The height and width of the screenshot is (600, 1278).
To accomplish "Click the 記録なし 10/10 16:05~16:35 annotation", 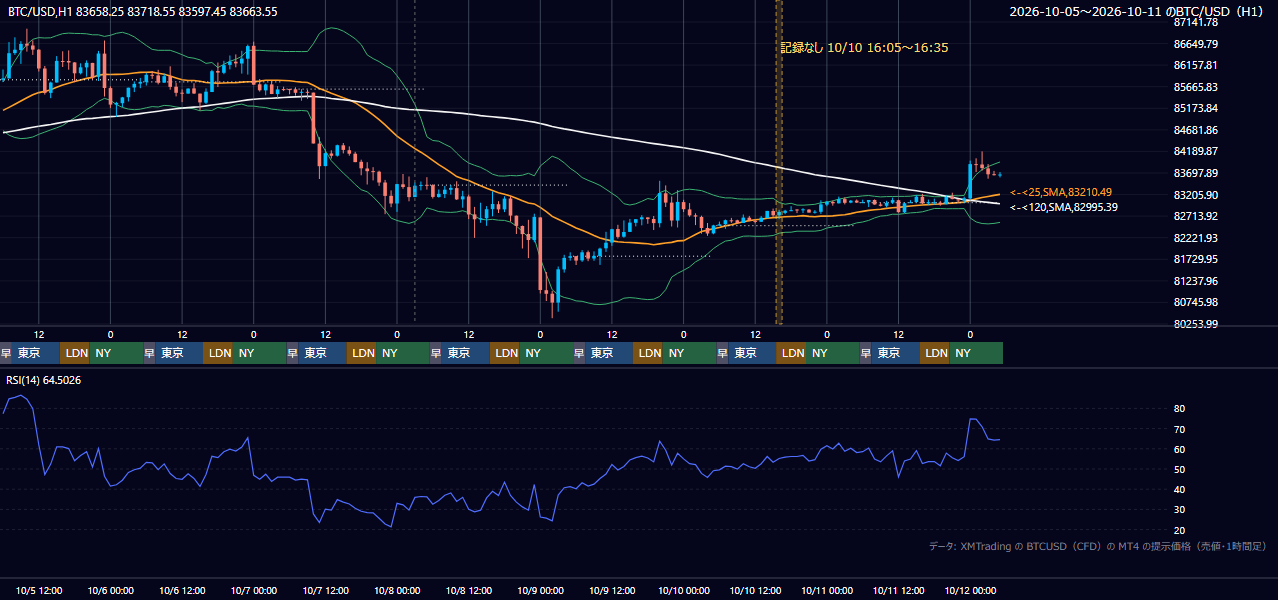I will [x=865, y=47].
